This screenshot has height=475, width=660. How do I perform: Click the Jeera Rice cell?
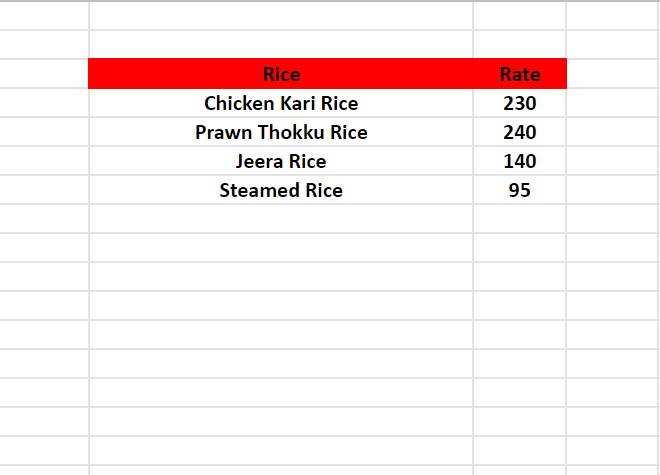[x=281, y=161]
